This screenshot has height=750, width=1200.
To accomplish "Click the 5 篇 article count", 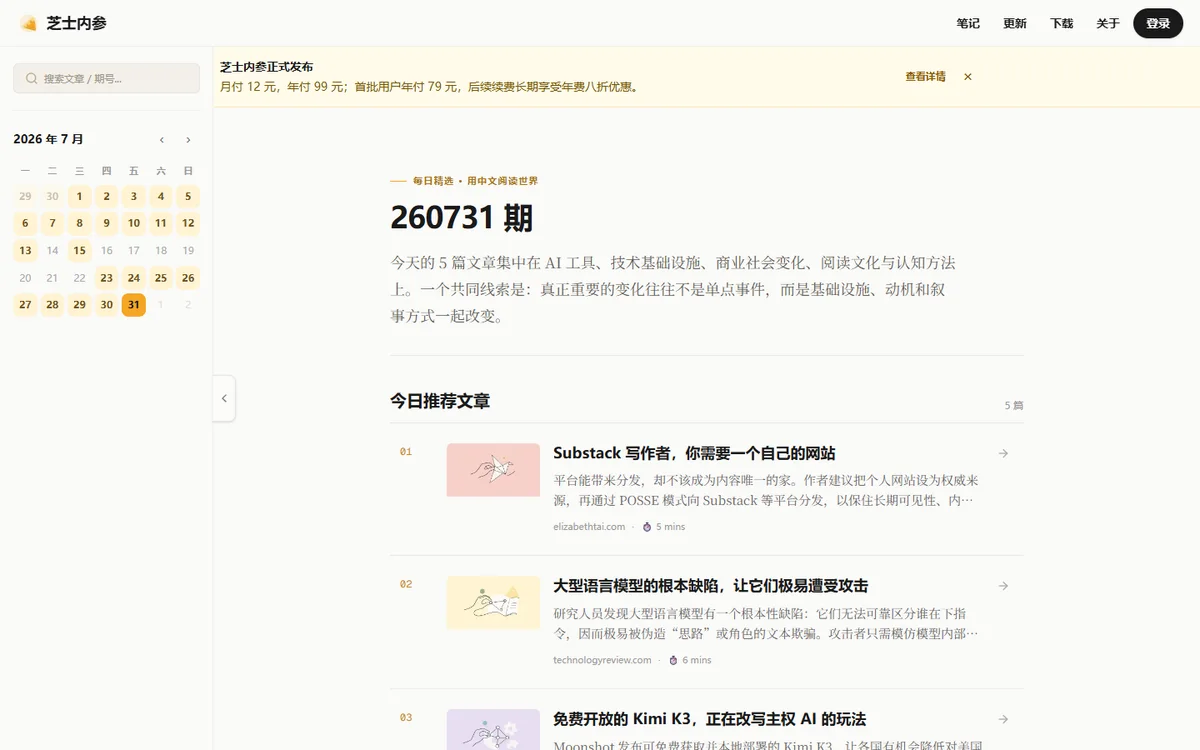I will (1014, 406).
